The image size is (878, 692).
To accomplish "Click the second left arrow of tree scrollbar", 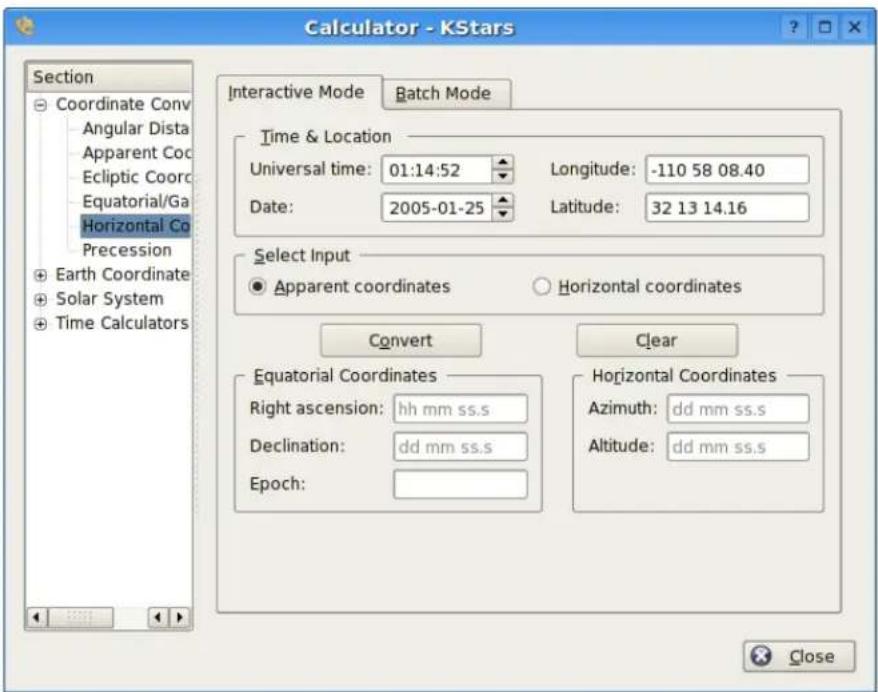I will pos(158,618).
